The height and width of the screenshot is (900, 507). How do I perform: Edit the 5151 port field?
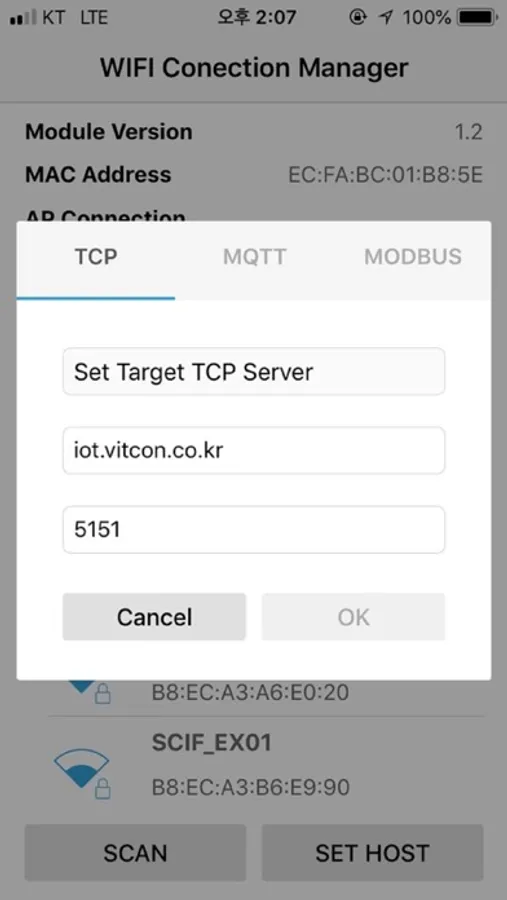(254, 530)
